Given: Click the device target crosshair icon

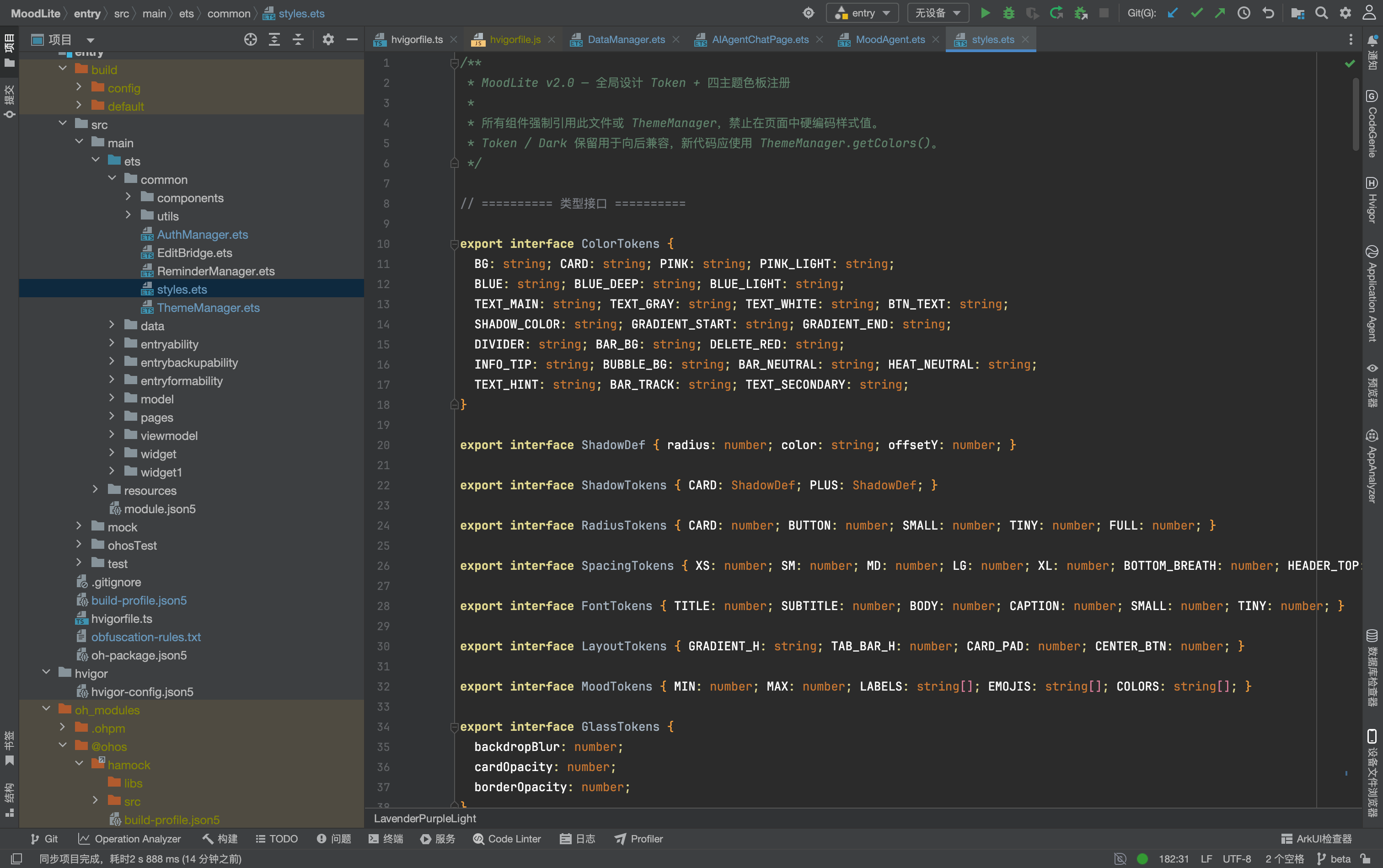Looking at the screenshot, I should pos(808,13).
